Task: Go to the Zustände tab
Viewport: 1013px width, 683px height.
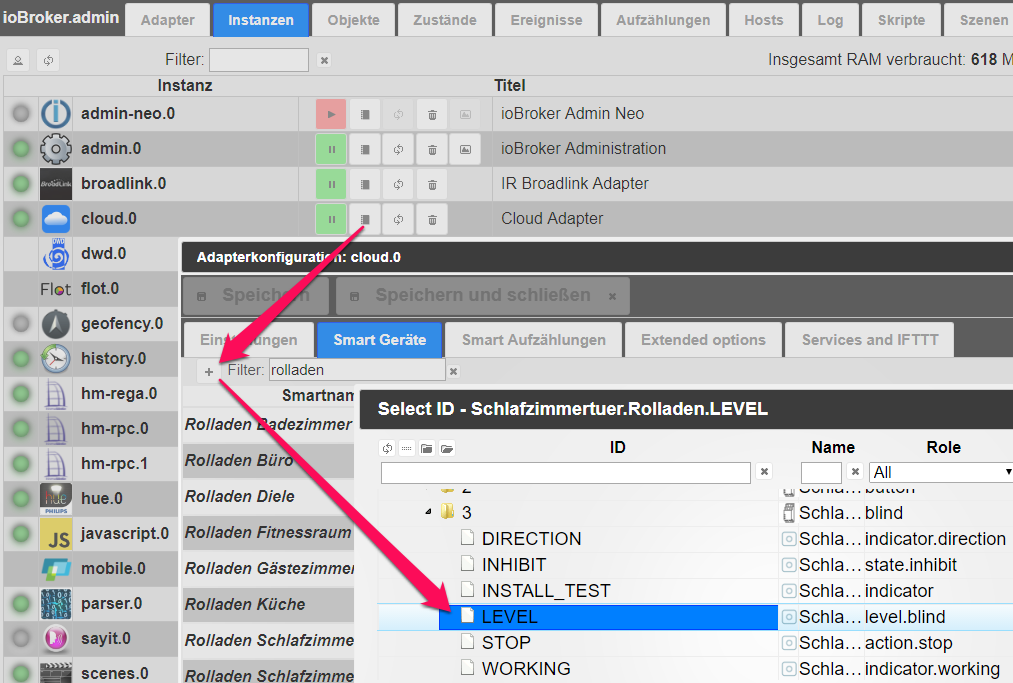Action: coord(445,20)
